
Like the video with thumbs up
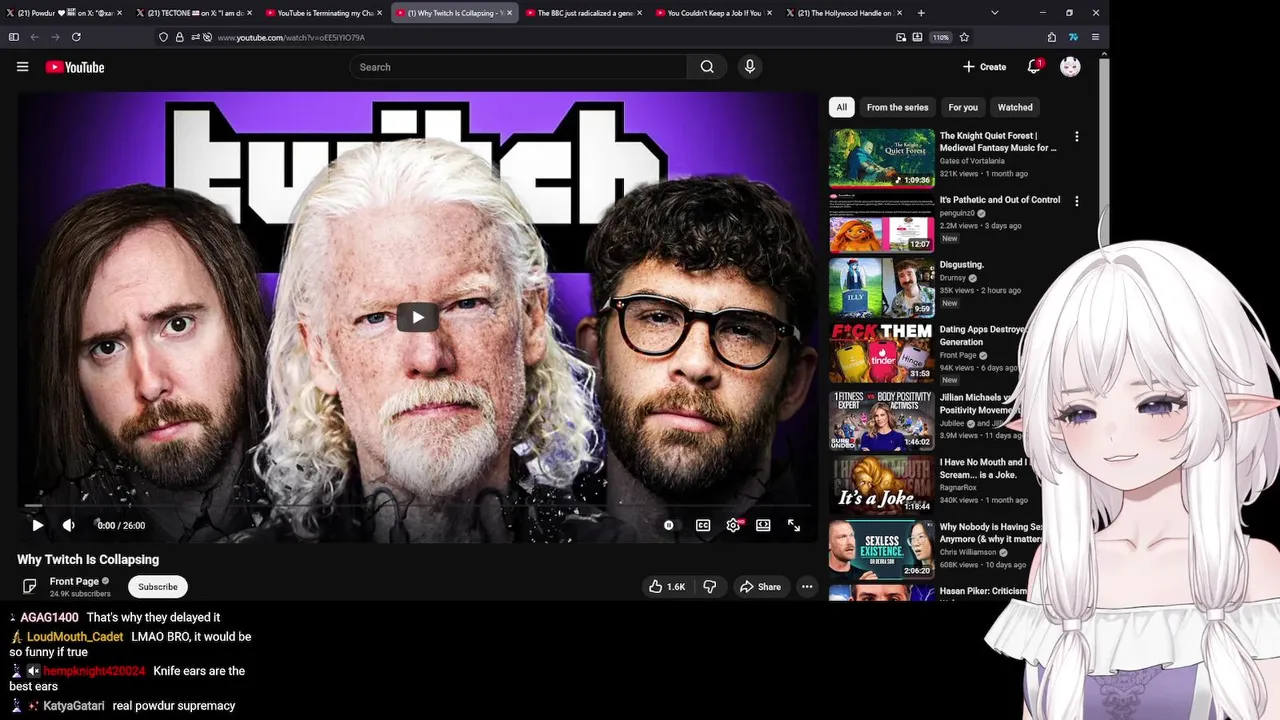666,587
